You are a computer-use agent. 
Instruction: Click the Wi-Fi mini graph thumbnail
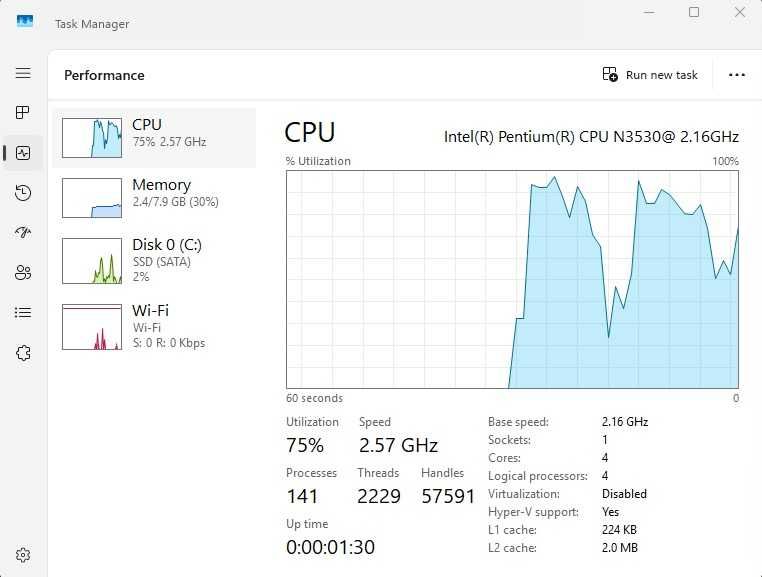point(92,327)
